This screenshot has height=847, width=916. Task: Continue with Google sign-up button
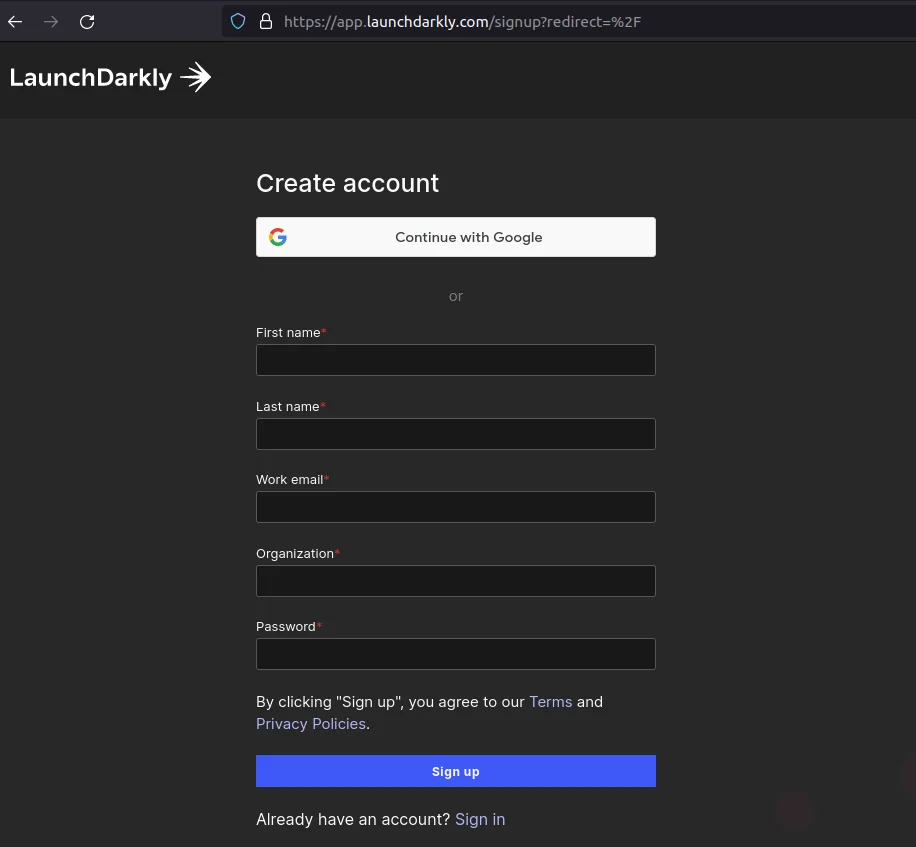click(456, 237)
